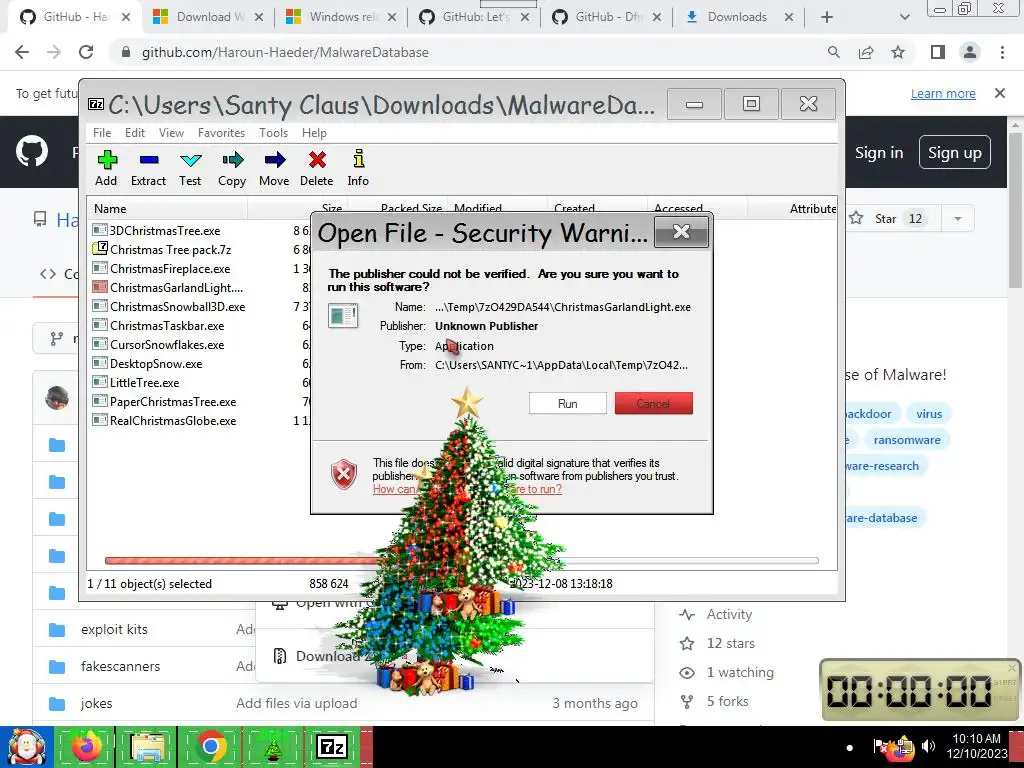Click the Add toolbar icon in 7-Zip

tap(106, 168)
